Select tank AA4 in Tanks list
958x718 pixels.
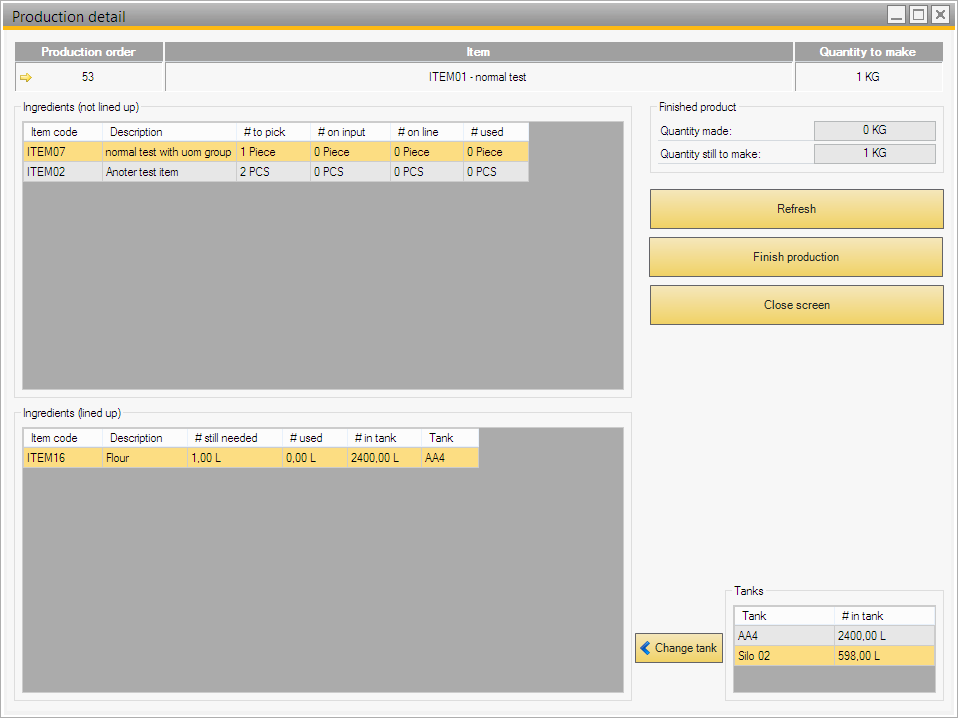coord(784,636)
